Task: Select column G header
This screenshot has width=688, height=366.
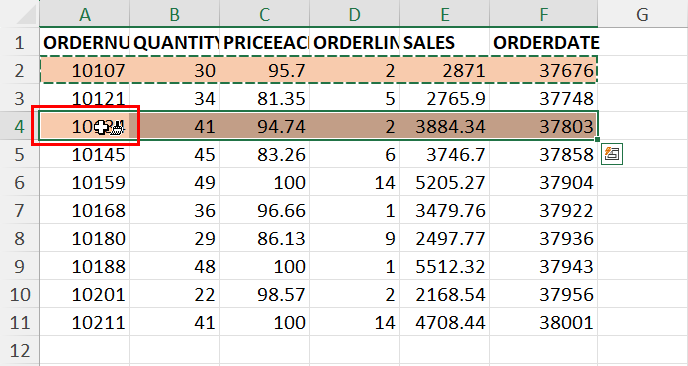Action: coord(642,14)
